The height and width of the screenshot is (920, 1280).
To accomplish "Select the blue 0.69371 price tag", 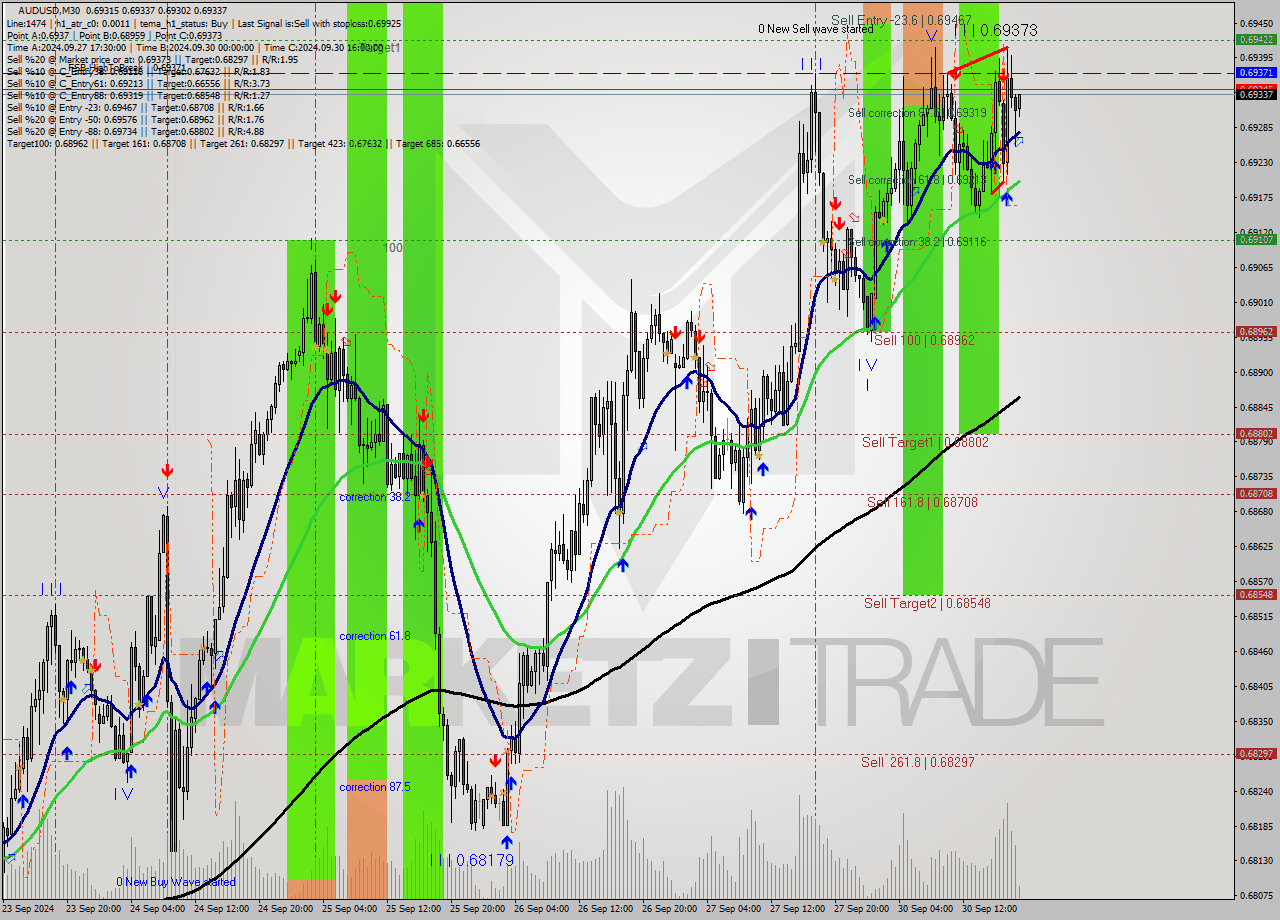I will point(1256,73).
